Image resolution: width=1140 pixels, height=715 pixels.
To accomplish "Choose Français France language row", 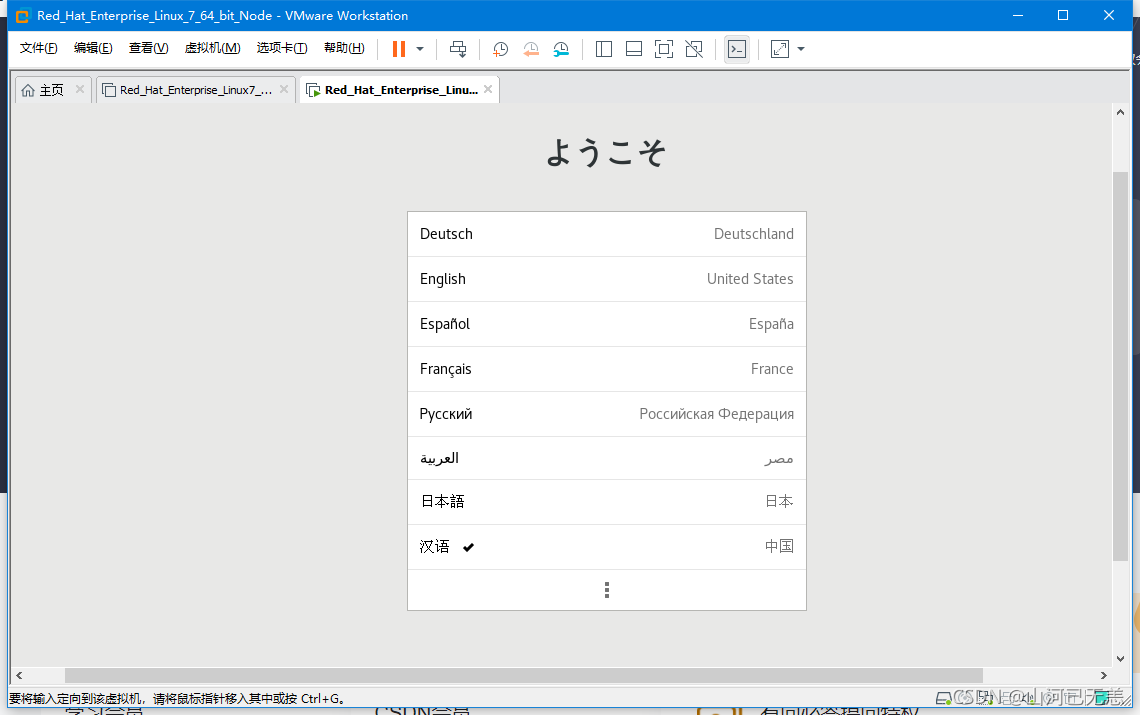I will [x=606, y=370].
